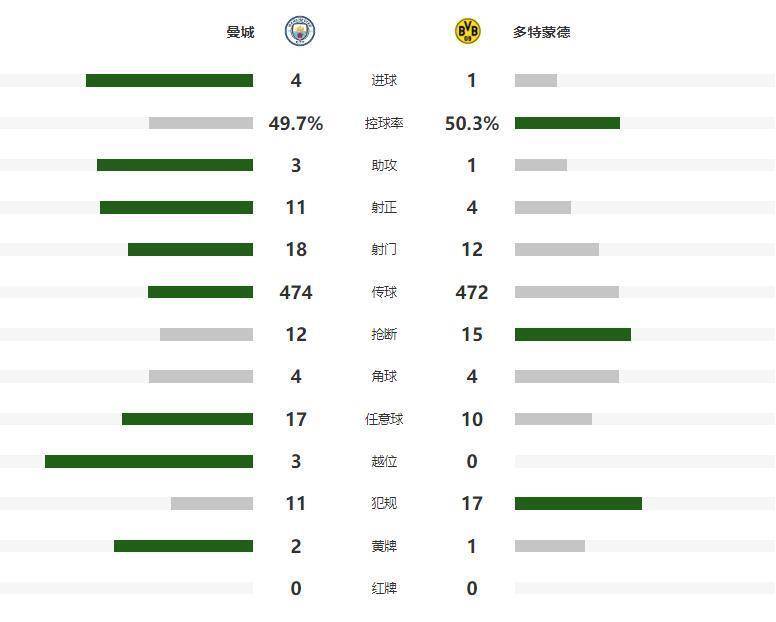Click Dortmund's green tackles bar
Image resolution: width=776 pixels, height=622 pixels.
coord(573,334)
